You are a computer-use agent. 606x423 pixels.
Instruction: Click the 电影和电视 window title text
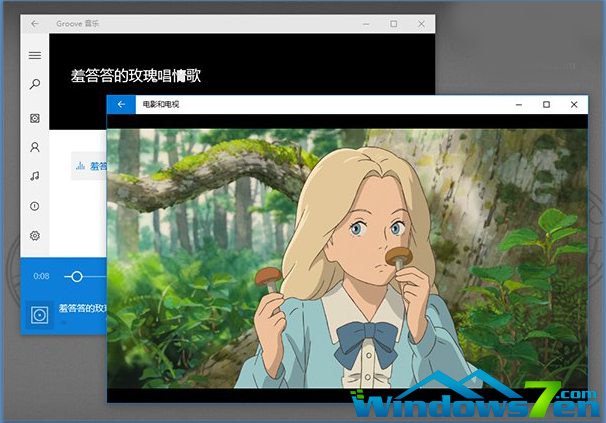(x=161, y=104)
